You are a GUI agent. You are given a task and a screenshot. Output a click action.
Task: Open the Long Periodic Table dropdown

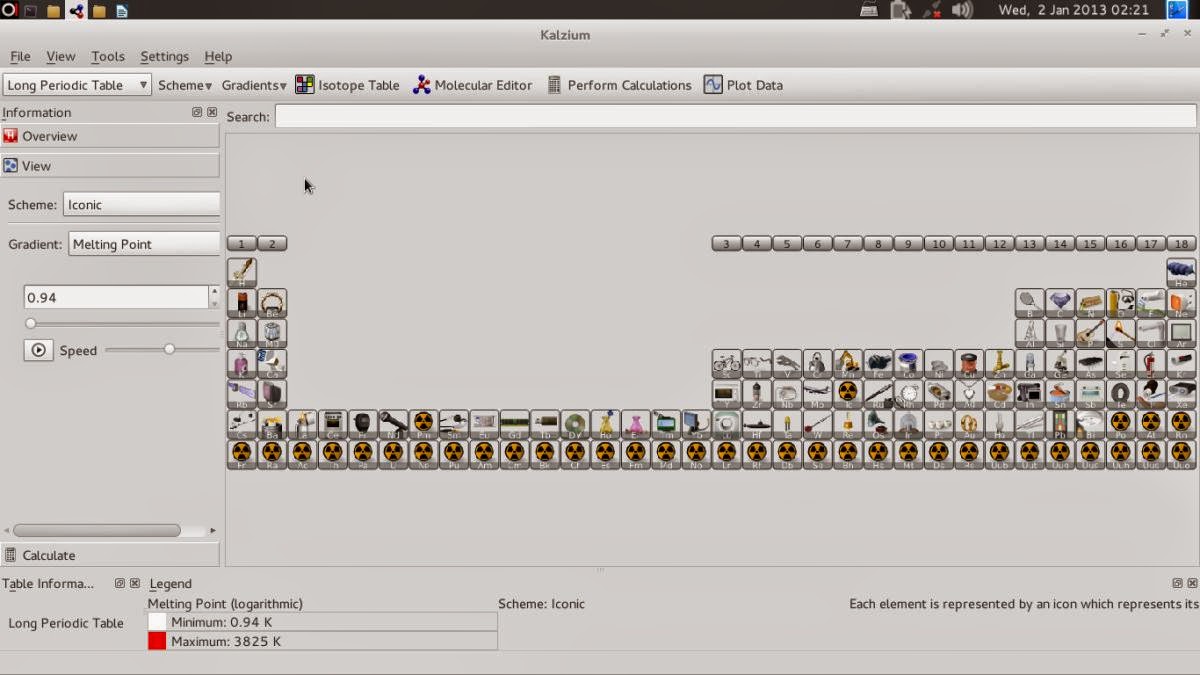pyautogui.click(x=77, y=85)
